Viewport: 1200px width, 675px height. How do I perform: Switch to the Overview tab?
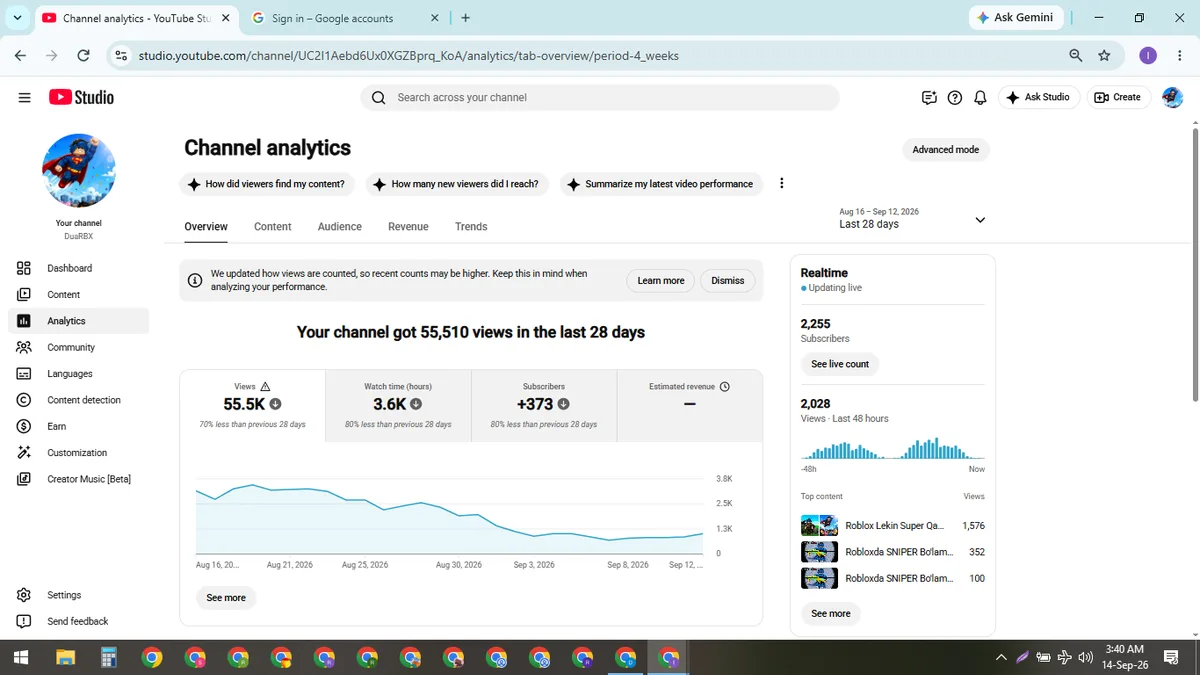pyautogui.click(x=206, y=227)
